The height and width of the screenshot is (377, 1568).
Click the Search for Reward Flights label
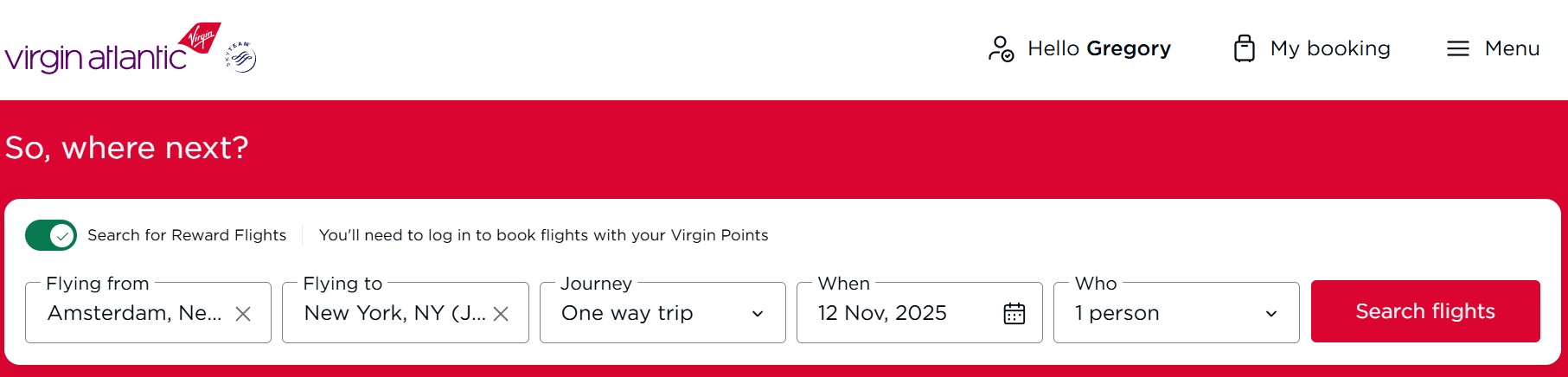(x=187, y=235)
